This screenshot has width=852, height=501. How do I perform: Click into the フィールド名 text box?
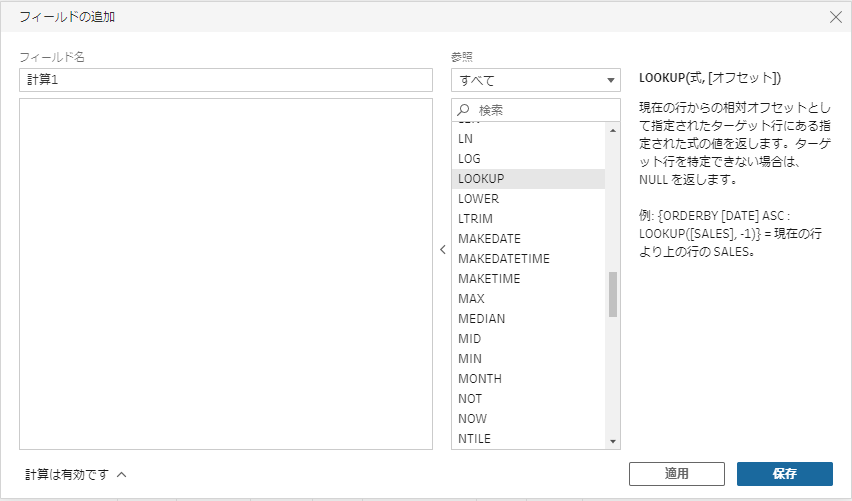[x=226, y=80]
